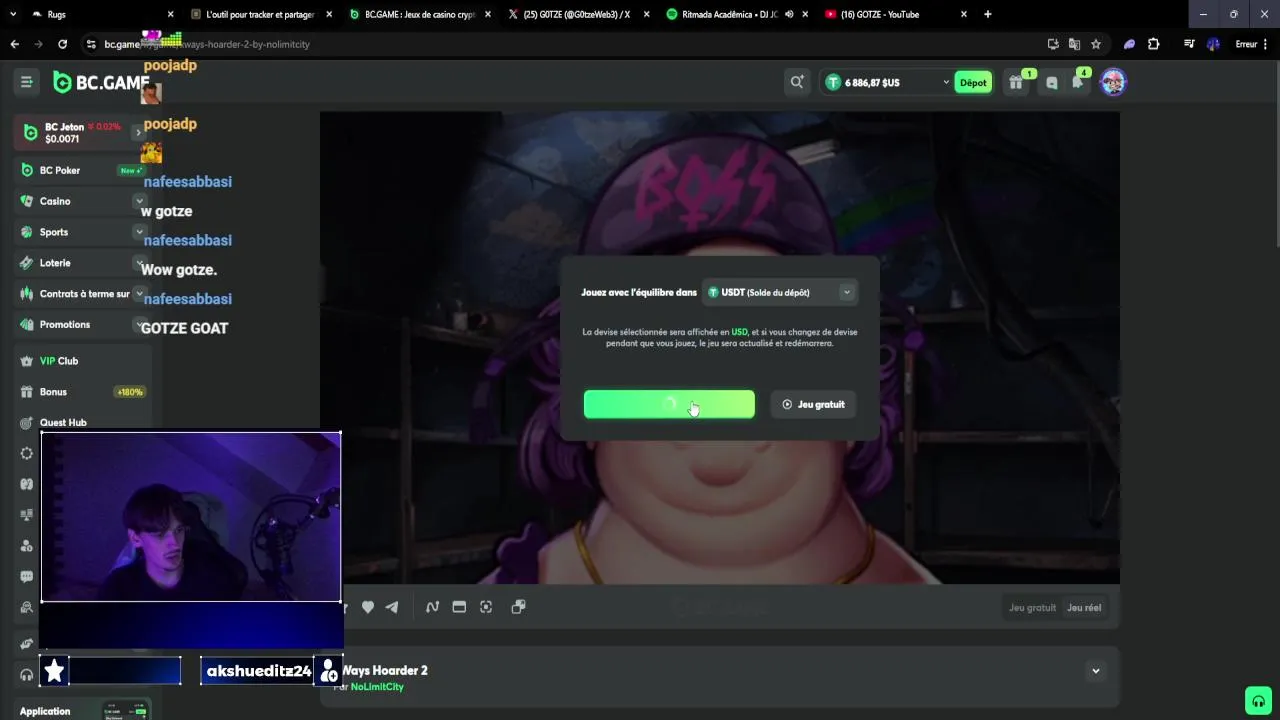The width and height of the screenshot is (1280, 720).
Task: Open the NoLimitCity provider link
Action: coord(377,687)
